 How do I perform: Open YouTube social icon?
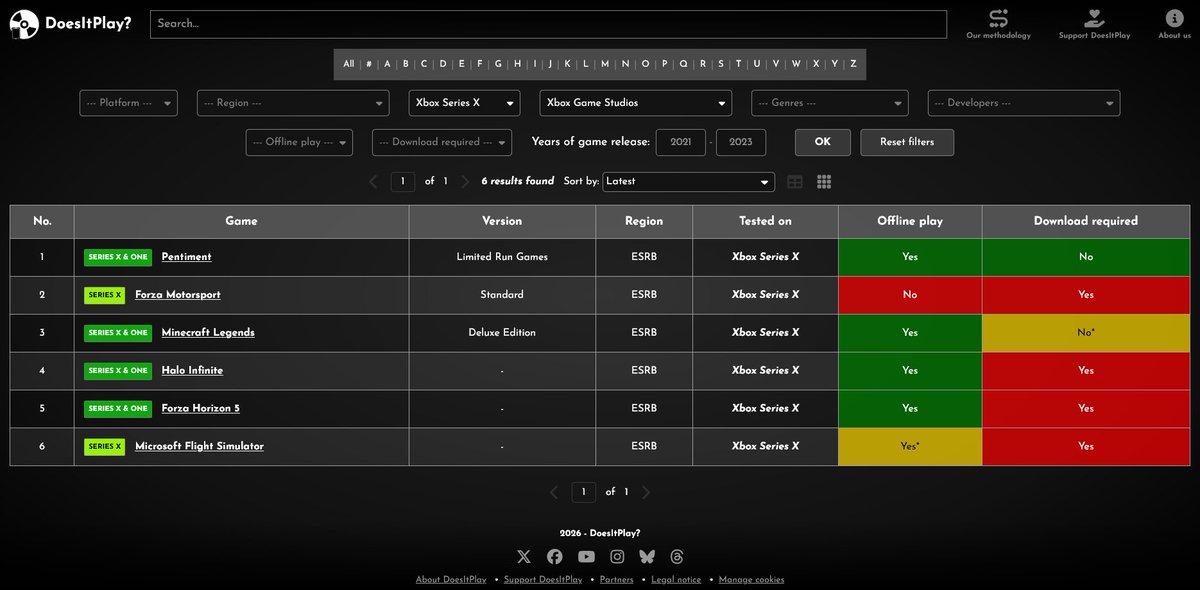point(586,557)
